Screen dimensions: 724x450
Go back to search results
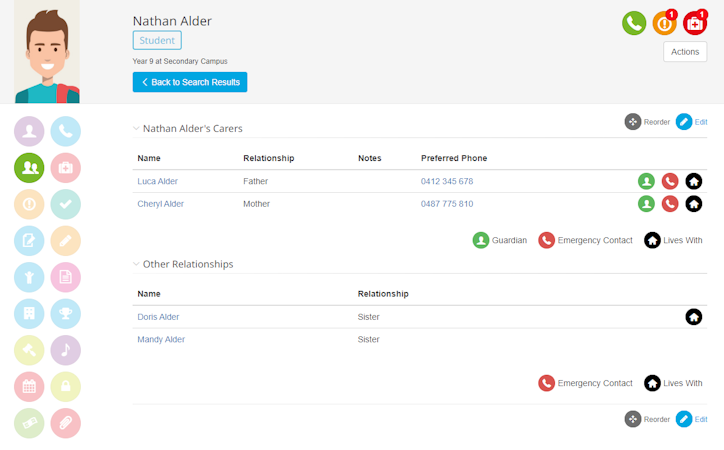[190, 82]
